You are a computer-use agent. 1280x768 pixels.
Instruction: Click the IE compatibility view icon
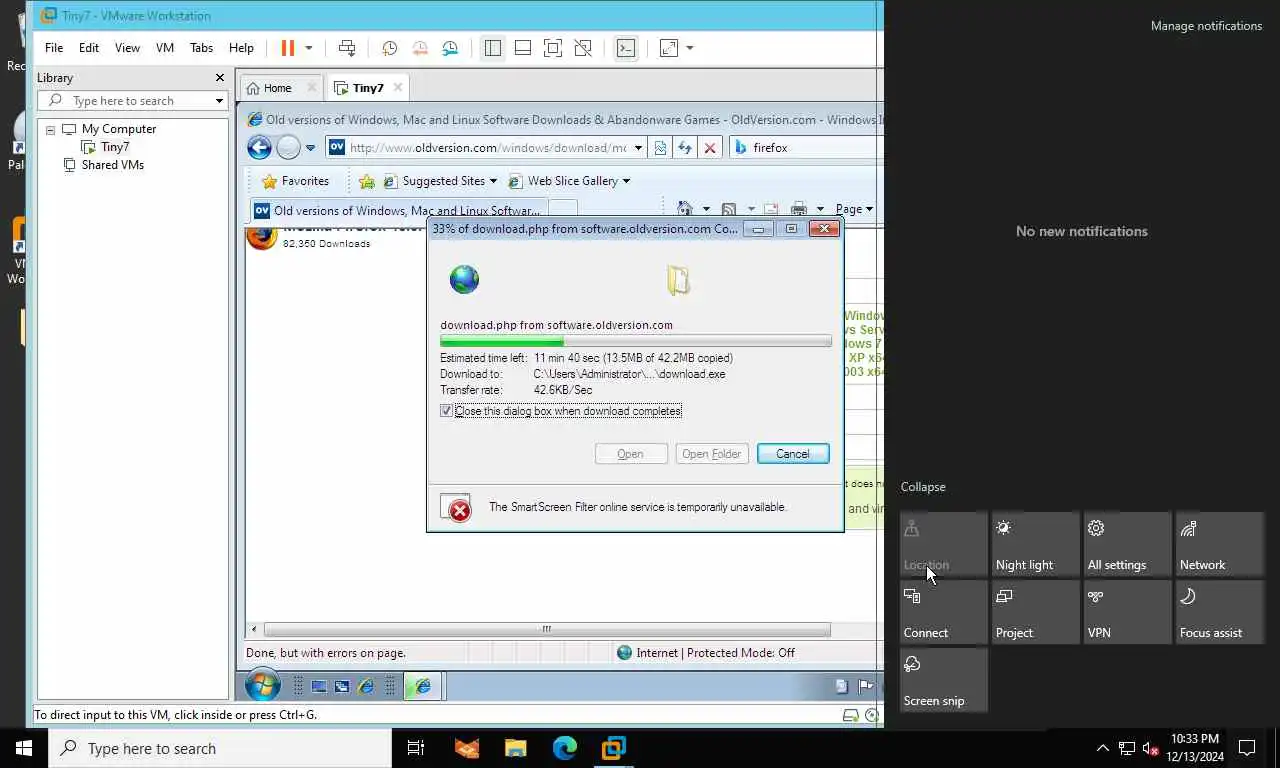click(x=660, y=148)
